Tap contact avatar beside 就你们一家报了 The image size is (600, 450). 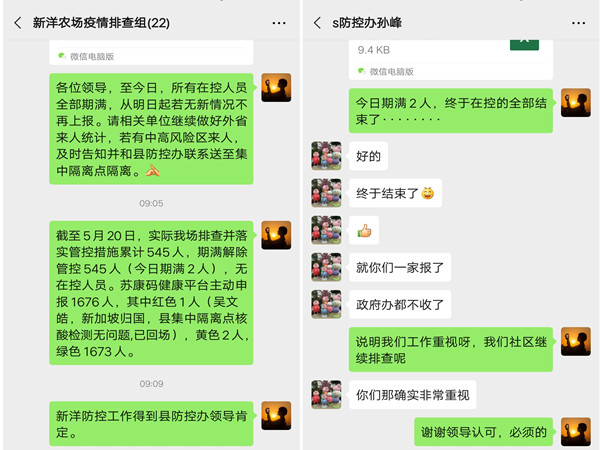[326, 267]
